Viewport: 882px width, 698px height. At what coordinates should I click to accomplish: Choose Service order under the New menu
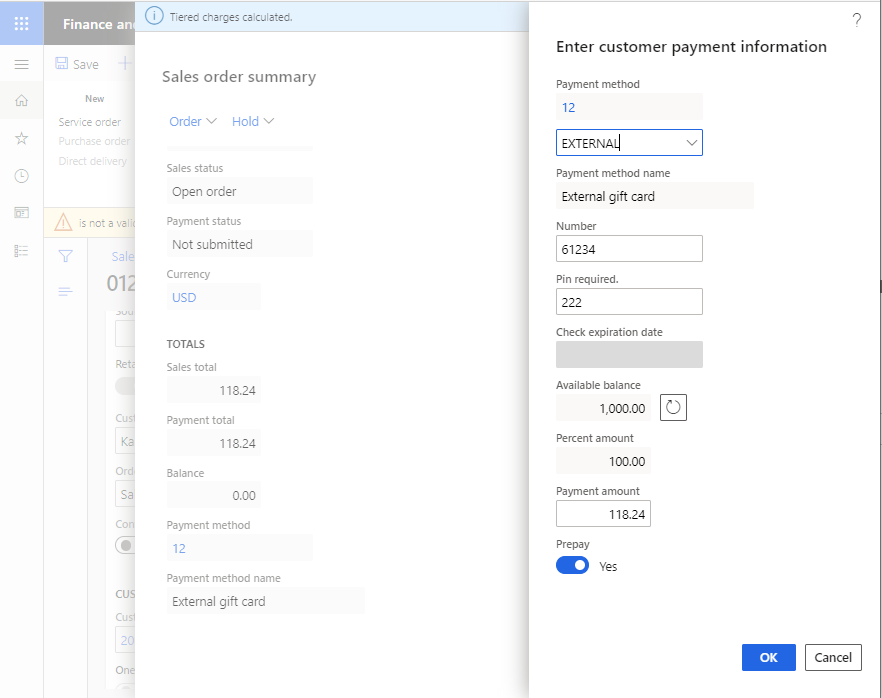click(90, 121)
